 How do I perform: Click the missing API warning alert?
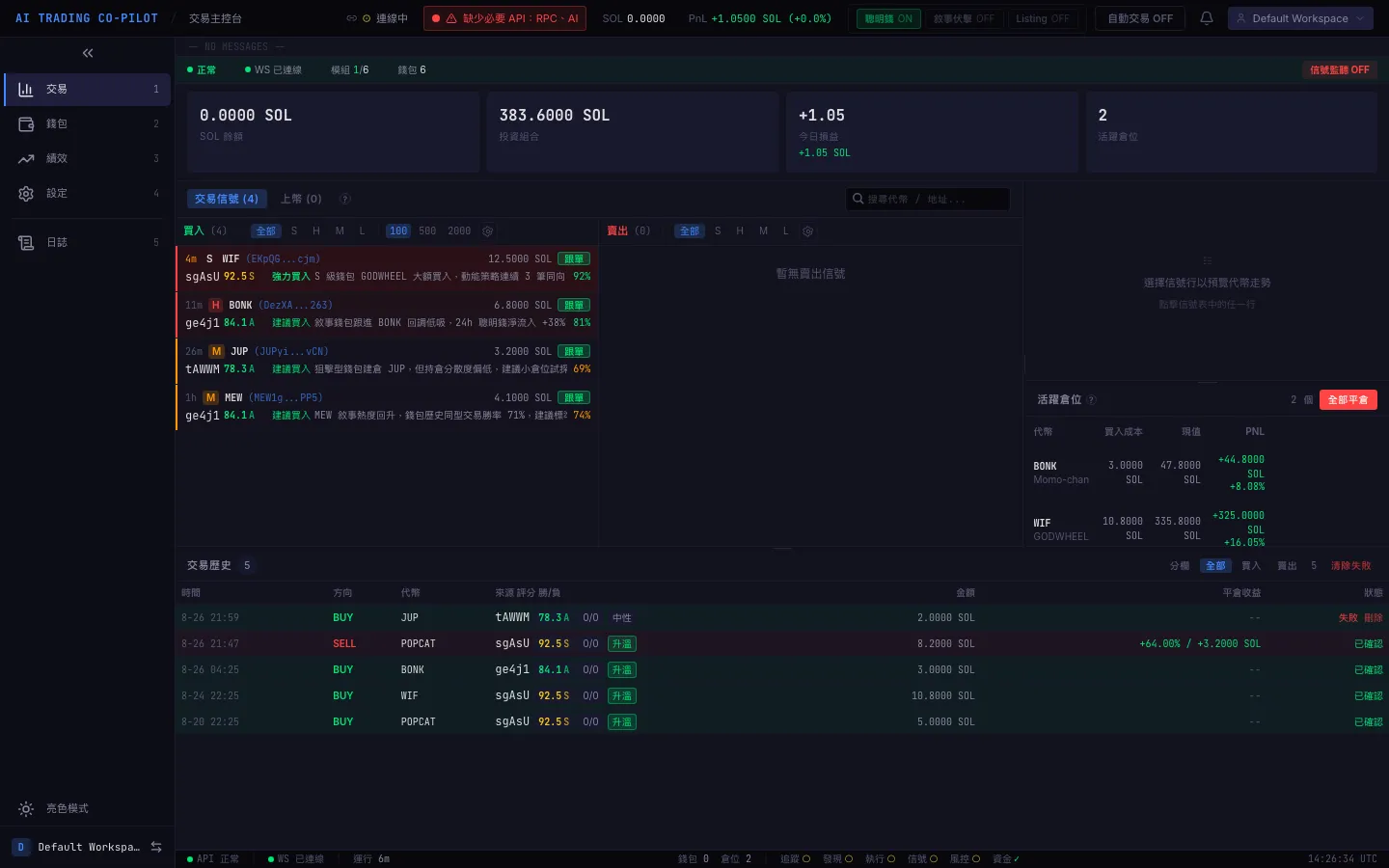click(504, 18)
